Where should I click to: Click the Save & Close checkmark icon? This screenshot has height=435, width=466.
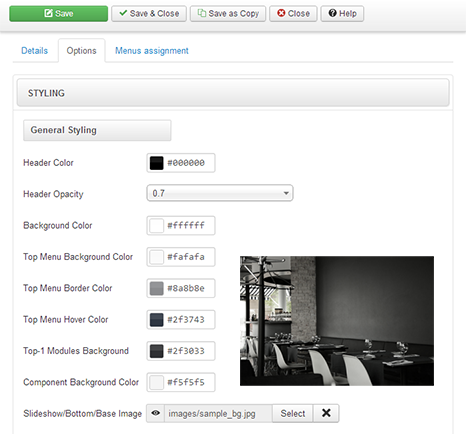(123, 13)
